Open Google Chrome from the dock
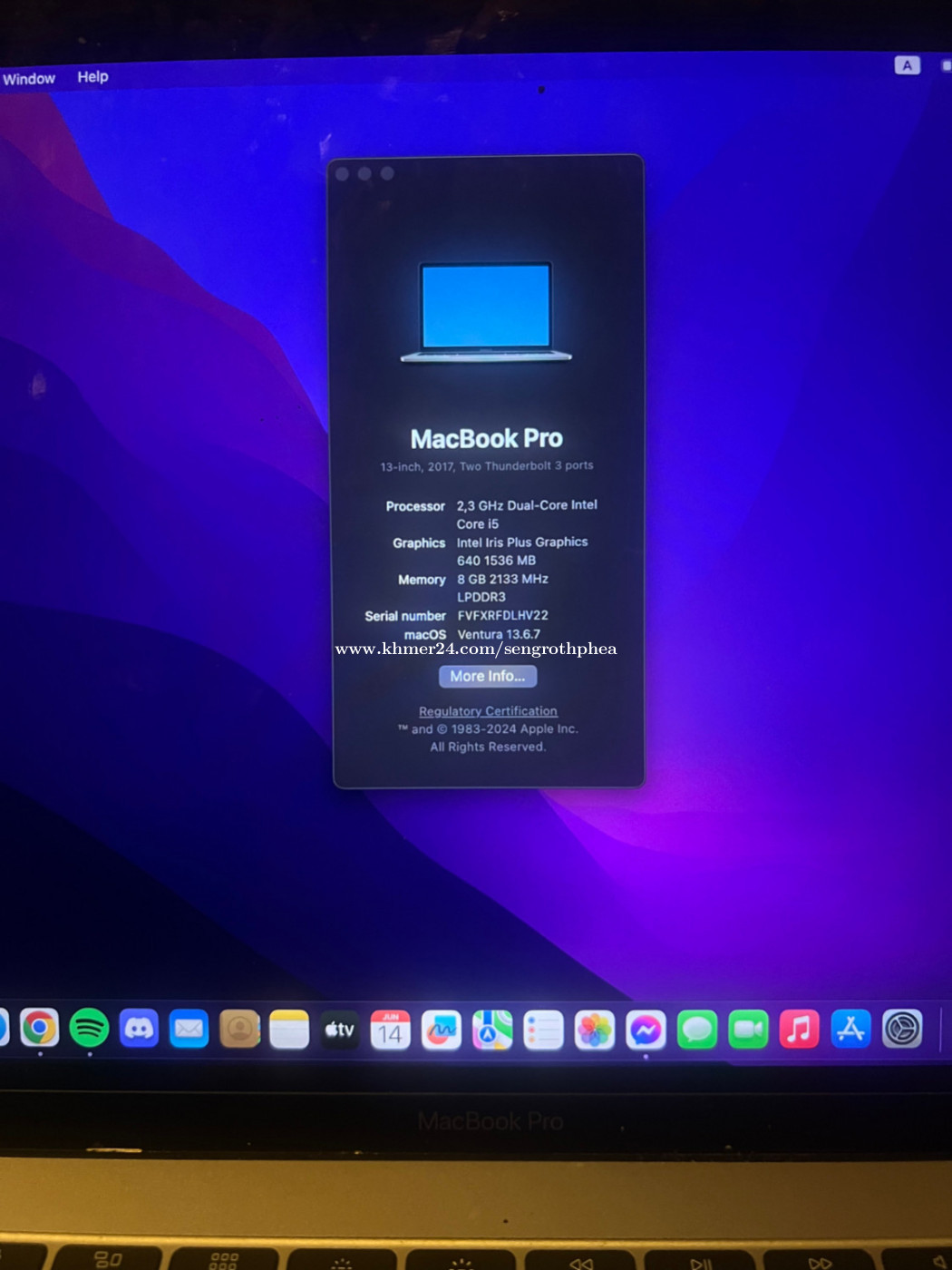The image size is (952, 1270). (39, 1028)
